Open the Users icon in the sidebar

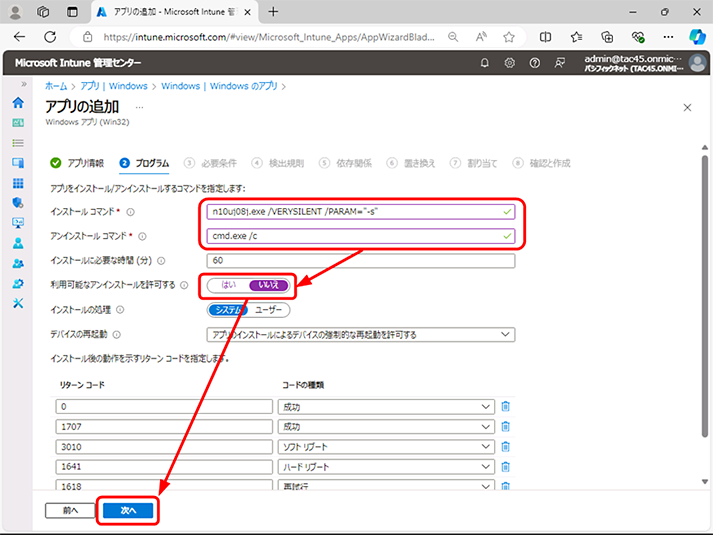18,243
